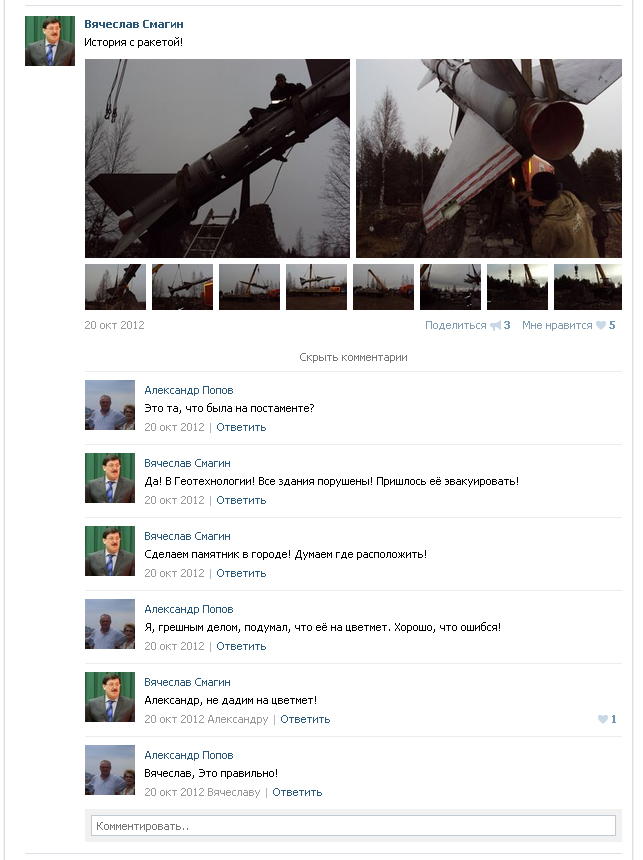Click the post date 20 окт 2012
Viewport: 643px width, 860px height.
click(x=114, y=325)
